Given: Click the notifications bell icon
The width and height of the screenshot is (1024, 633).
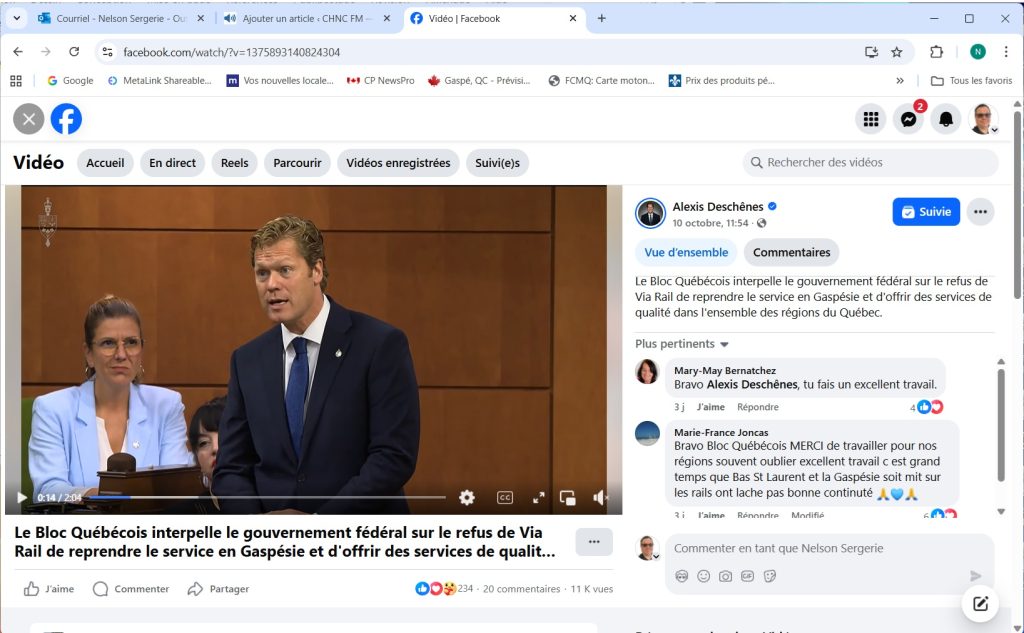Looking at the screenshot, I should tap(945, 120).
